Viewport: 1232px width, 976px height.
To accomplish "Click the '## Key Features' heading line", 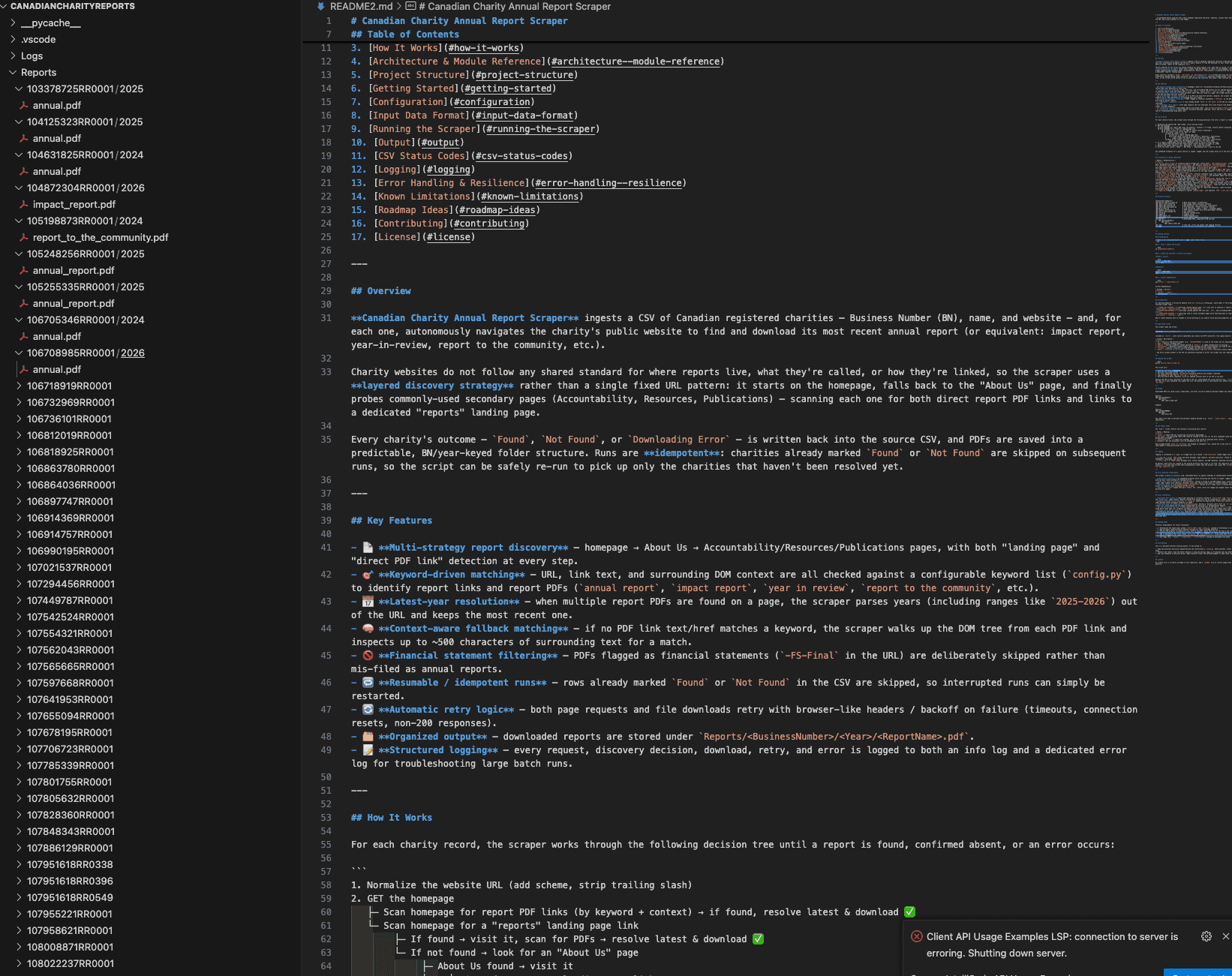I will point(392,521).
